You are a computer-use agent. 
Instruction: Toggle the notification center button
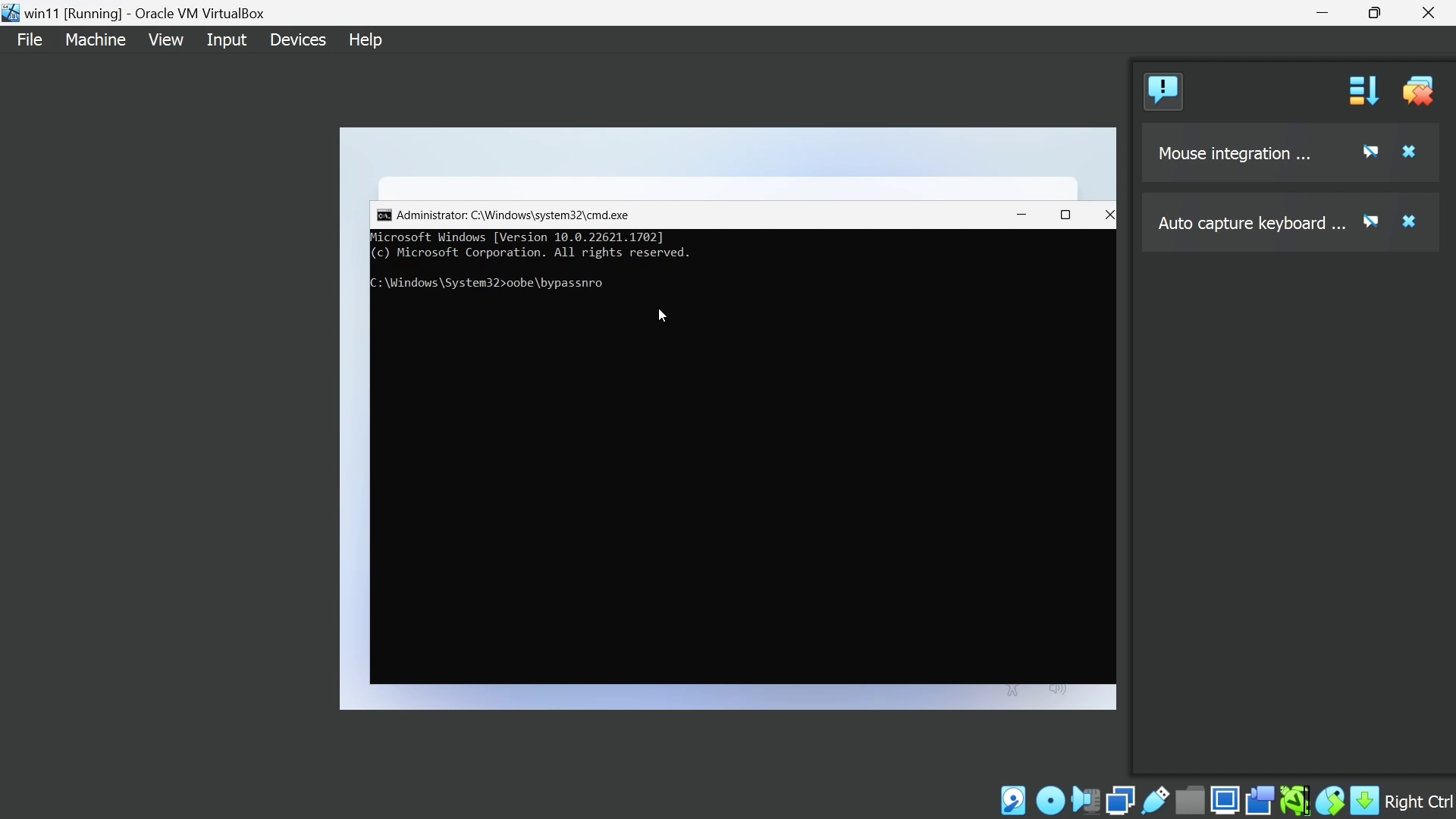tap(1164, 92)
